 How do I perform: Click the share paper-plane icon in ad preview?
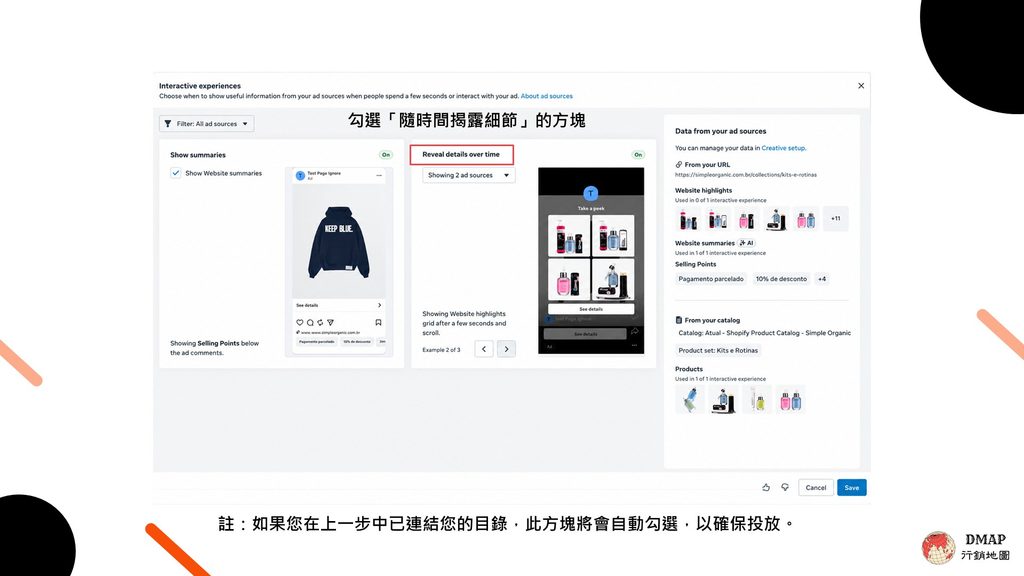click(330, 323)
